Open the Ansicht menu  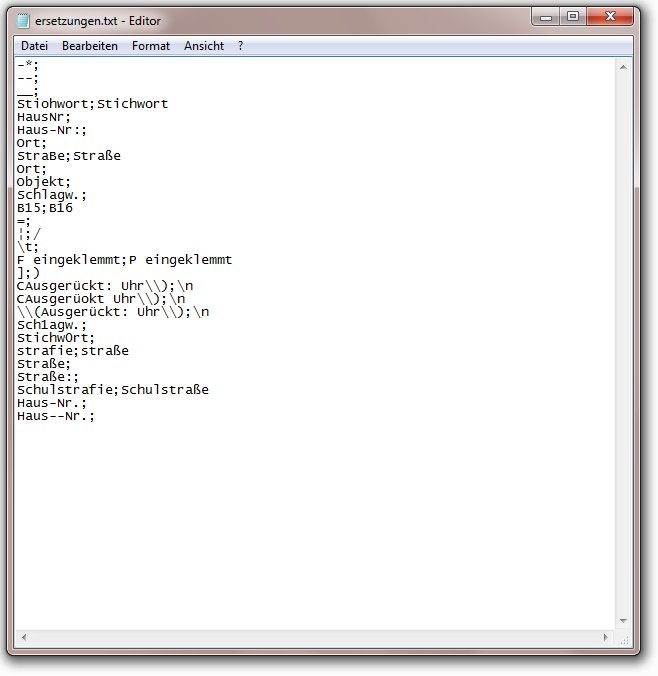(204, 46)
